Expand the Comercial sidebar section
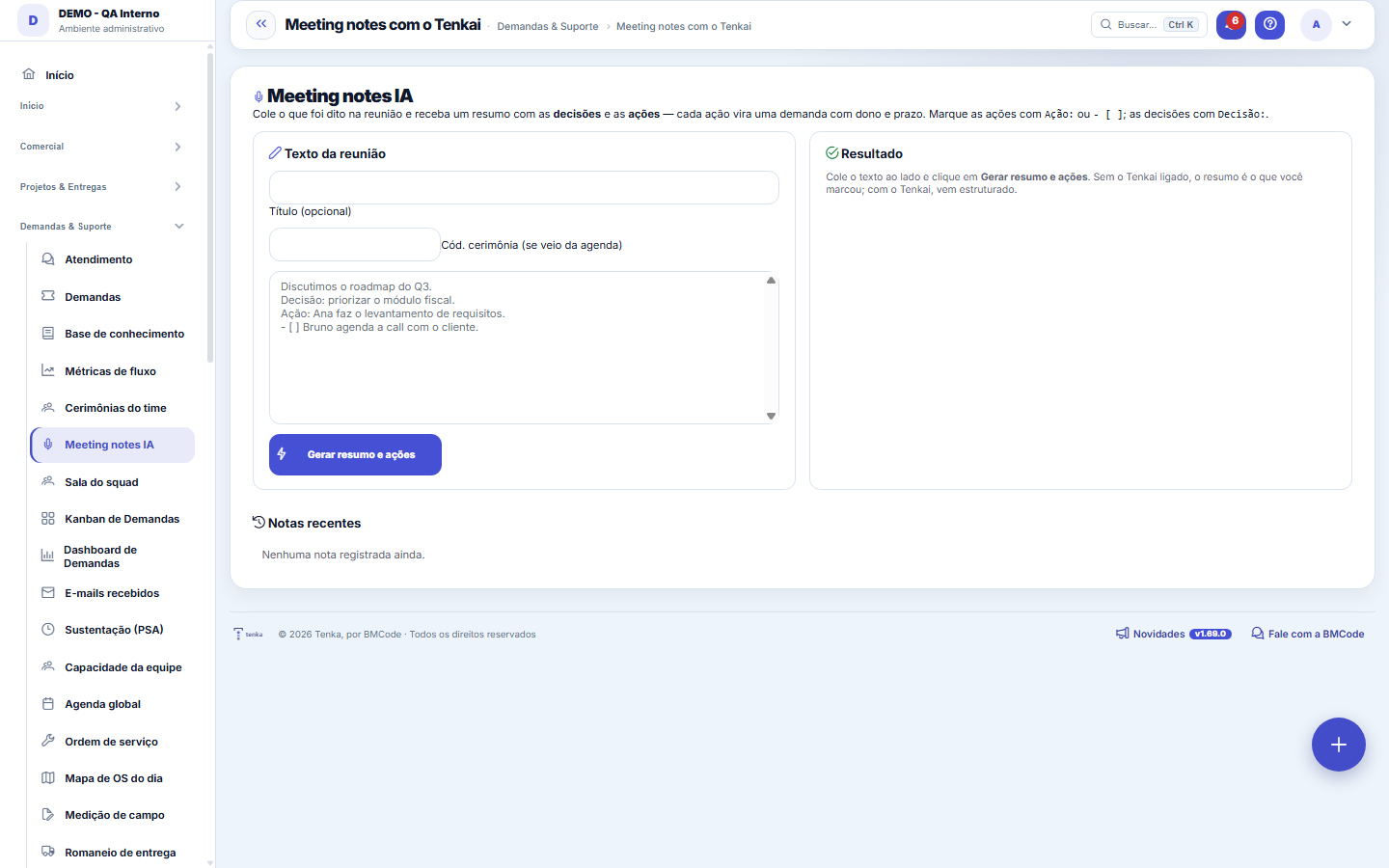The image size is (1389, 868). [x=101, y=147]
